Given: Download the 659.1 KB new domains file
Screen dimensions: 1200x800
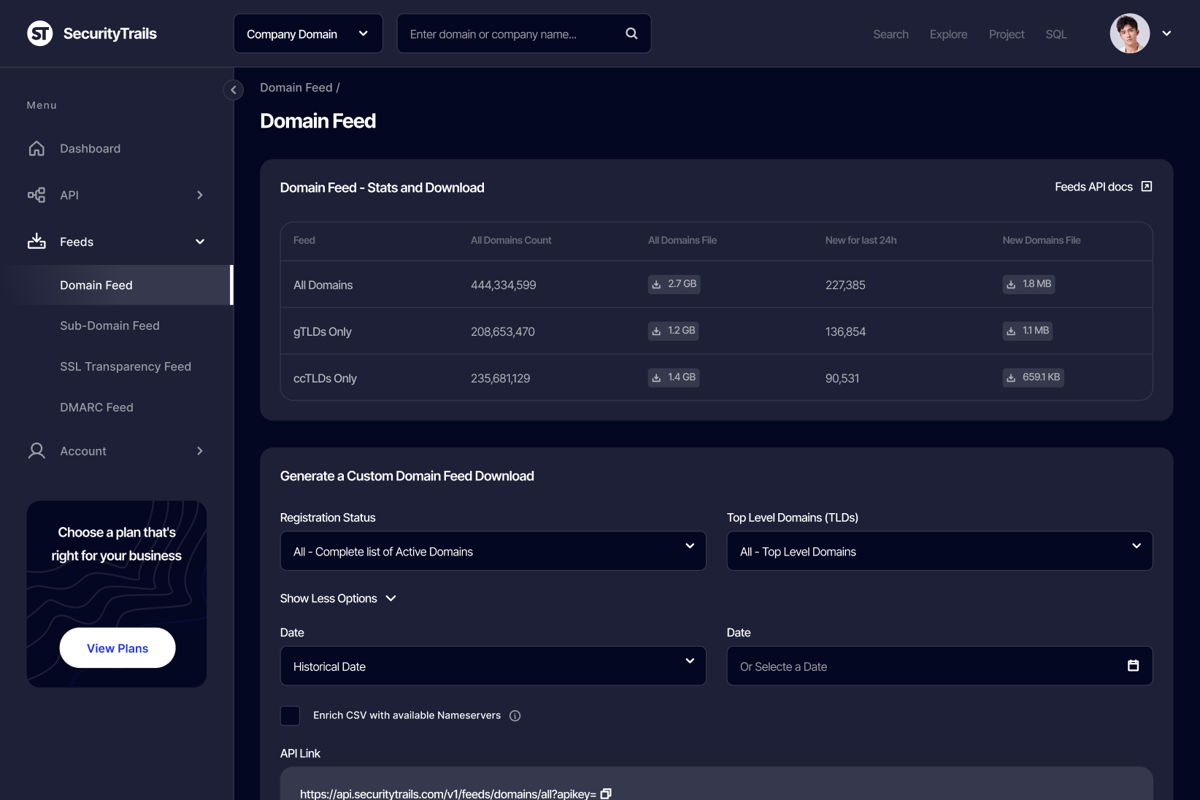Looking at the screenshot, I should (1033, 377).
